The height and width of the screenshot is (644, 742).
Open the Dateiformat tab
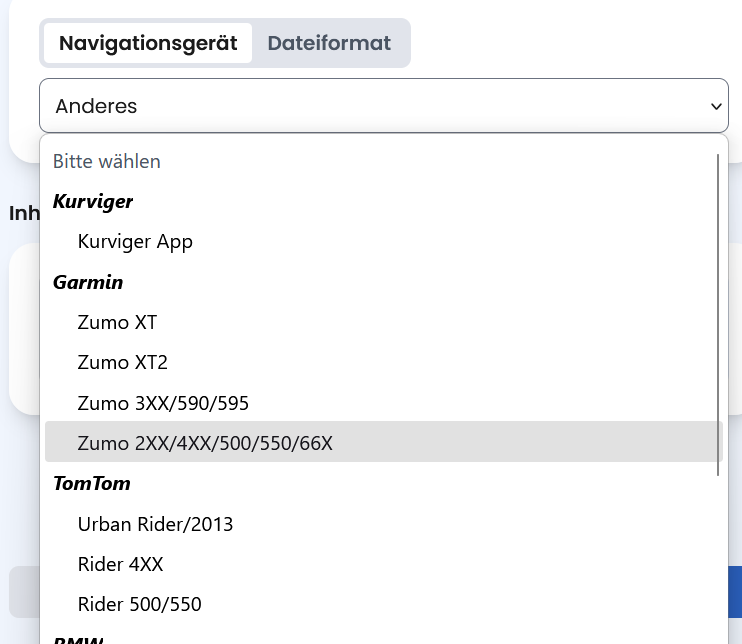click(x=329, y=44)
